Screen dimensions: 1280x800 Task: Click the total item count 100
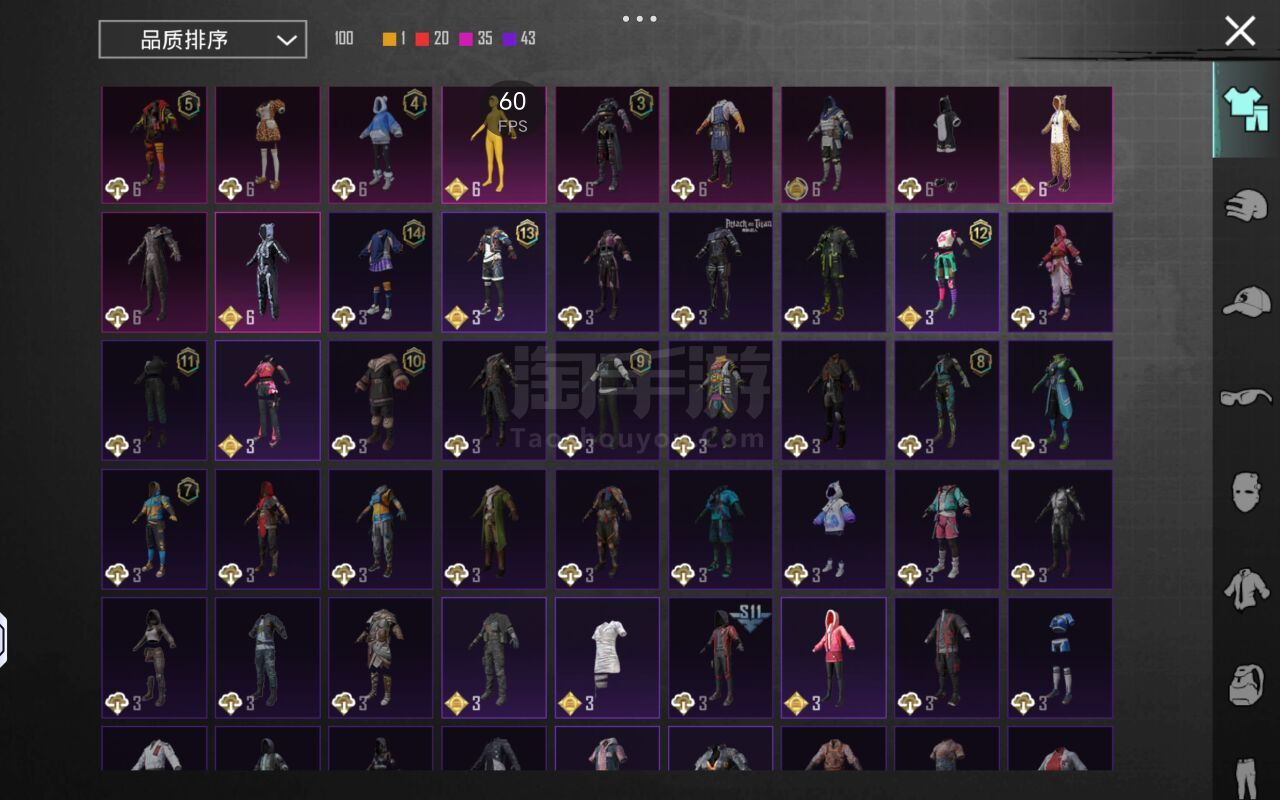[344, 39]
